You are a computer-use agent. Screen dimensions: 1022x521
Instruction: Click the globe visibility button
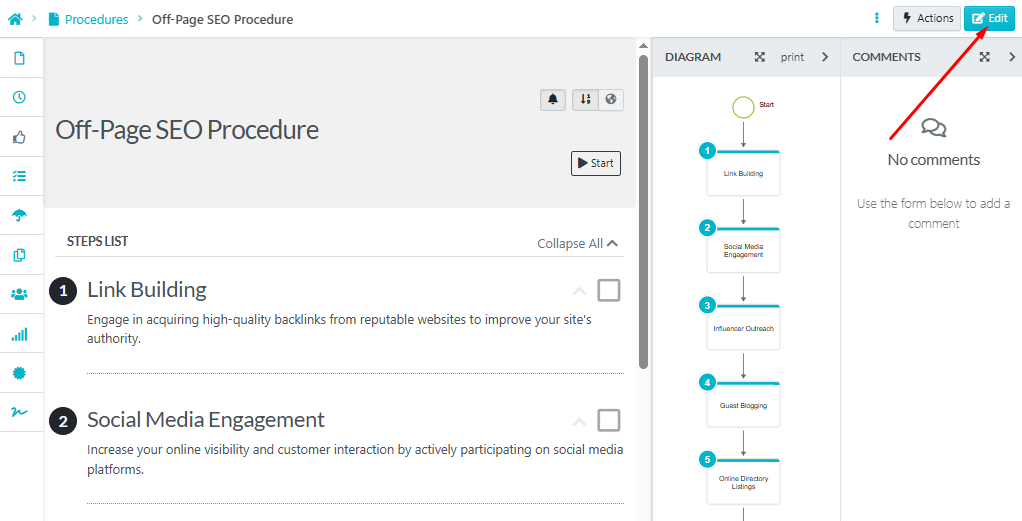coord(611,100)
